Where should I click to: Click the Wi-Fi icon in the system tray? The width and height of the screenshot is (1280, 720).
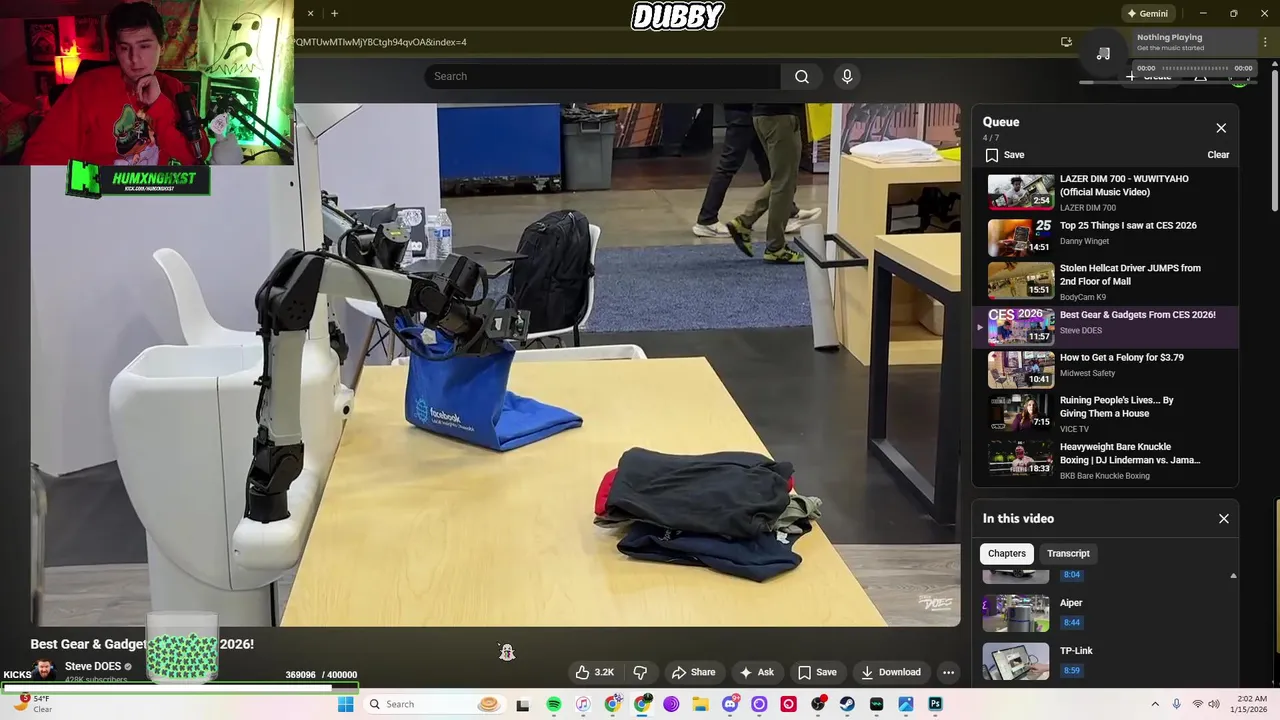point(1197,704)
